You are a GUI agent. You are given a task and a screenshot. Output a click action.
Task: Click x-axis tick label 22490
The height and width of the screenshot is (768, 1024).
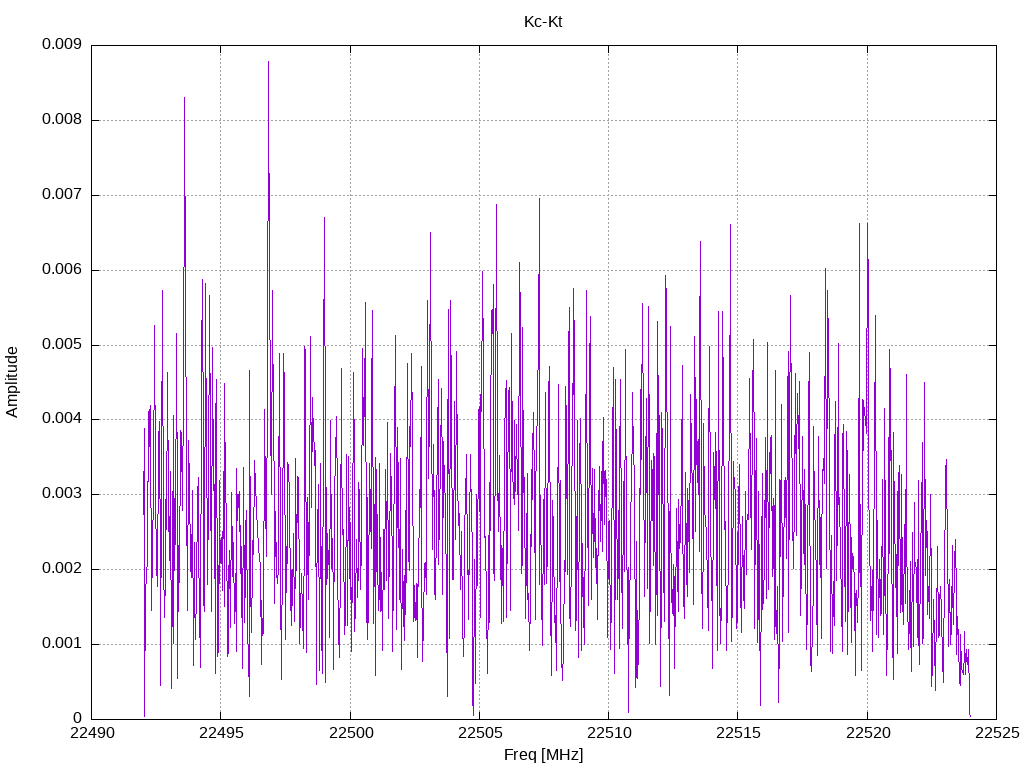click(x=92, y=733)
